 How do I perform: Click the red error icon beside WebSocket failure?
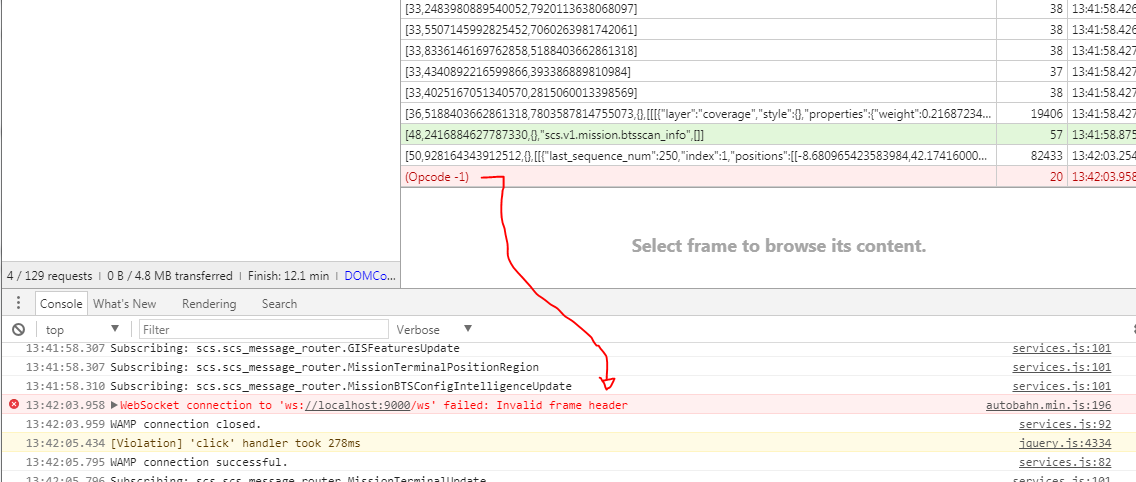point(14,404)
